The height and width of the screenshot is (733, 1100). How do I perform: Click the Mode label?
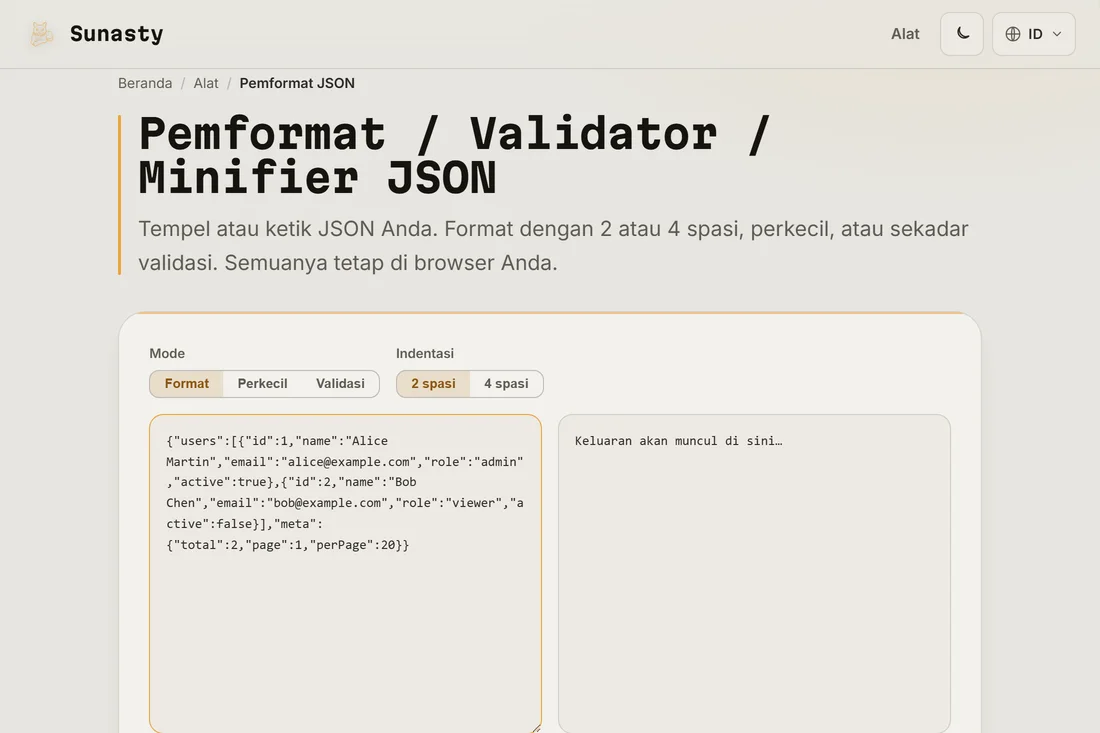pos(167,354)
